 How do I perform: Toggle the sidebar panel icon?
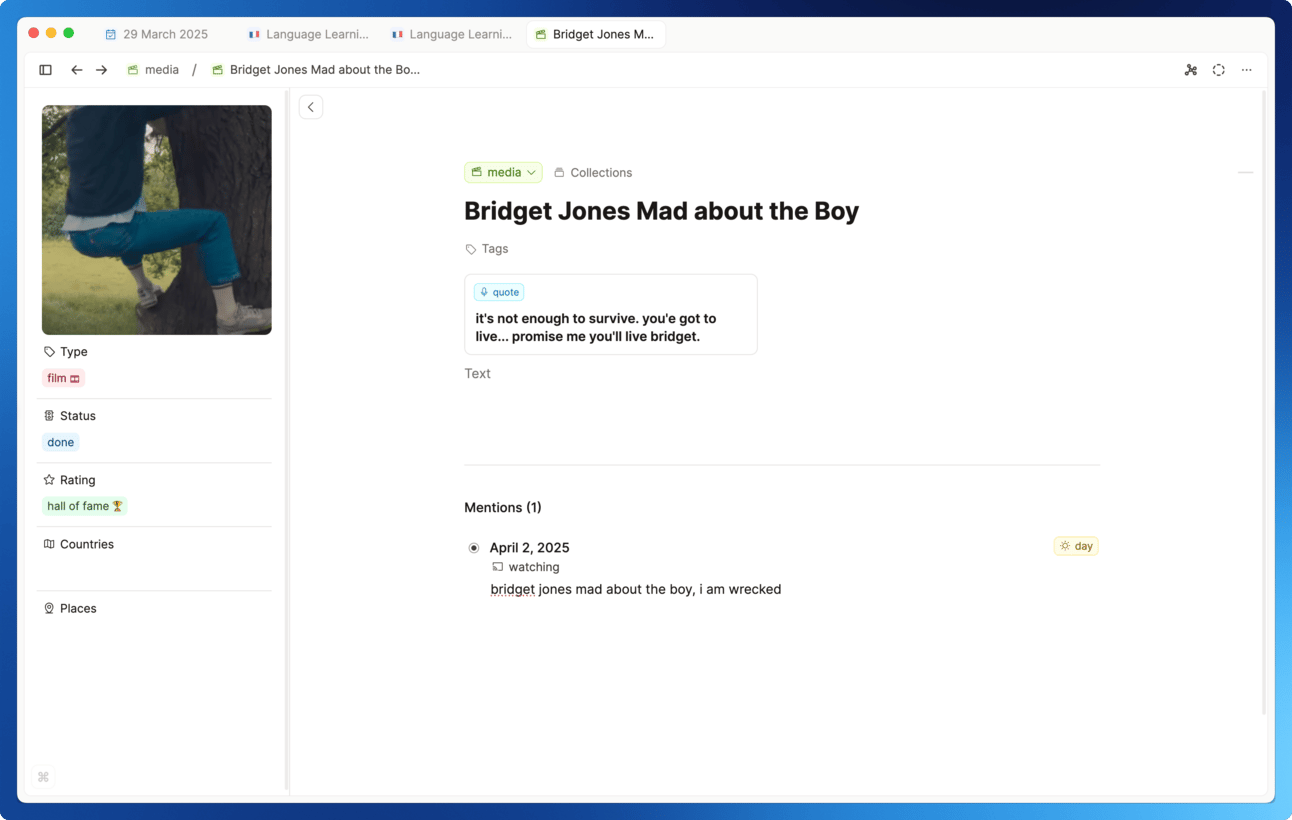45,70
